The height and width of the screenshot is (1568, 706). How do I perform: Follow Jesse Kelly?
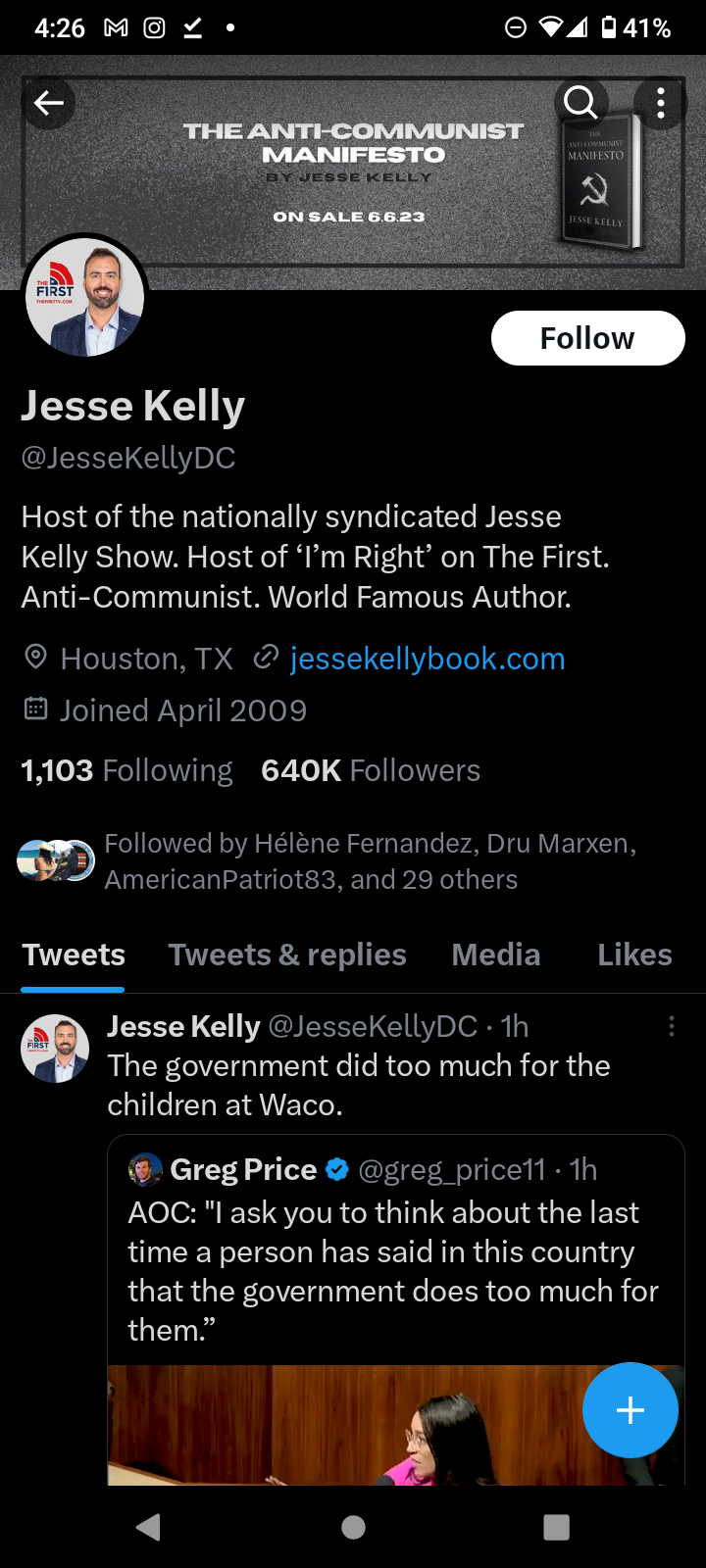[x=587, y=338]
